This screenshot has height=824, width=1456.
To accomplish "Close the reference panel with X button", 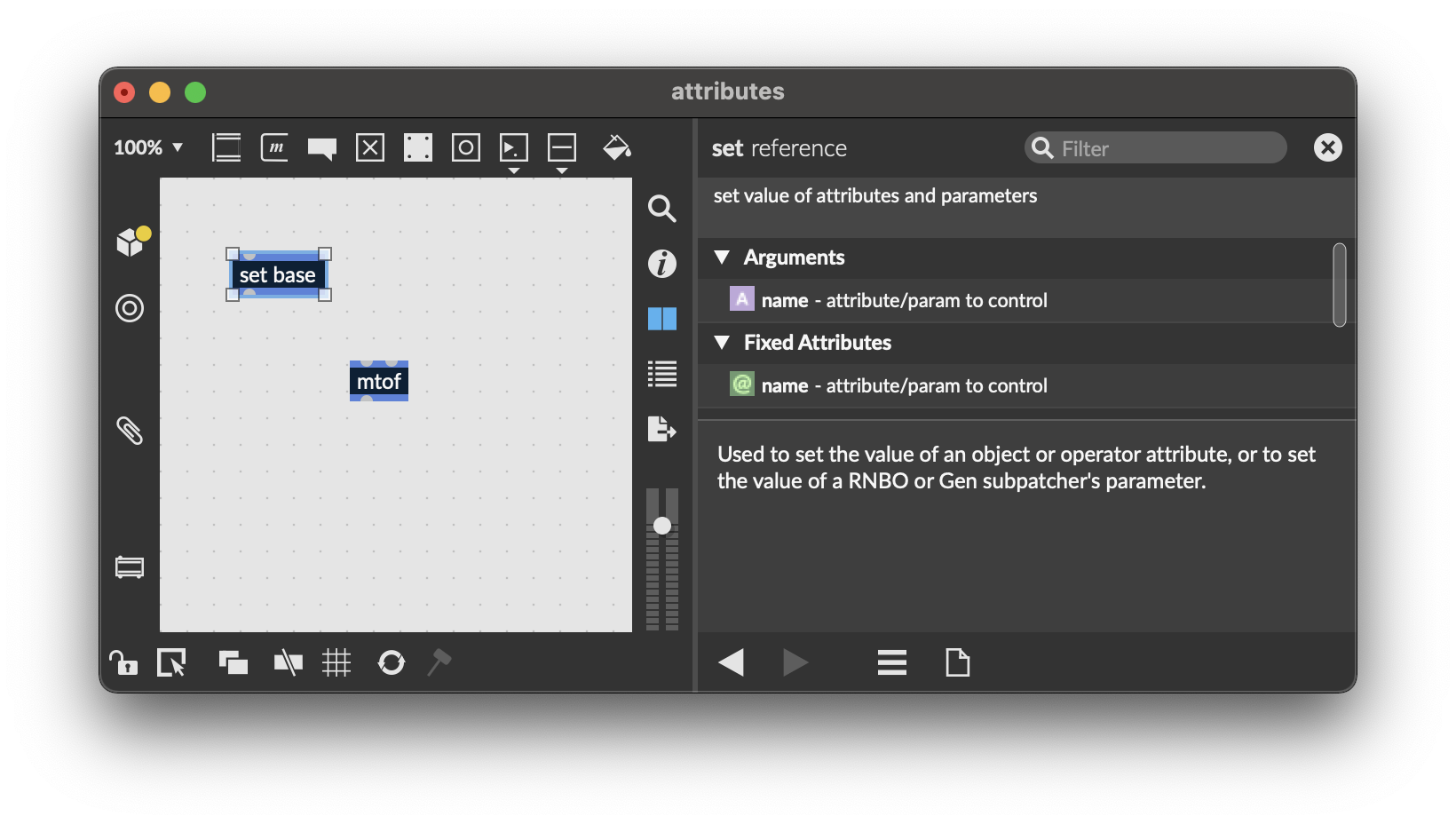I will pos(1327,147).
